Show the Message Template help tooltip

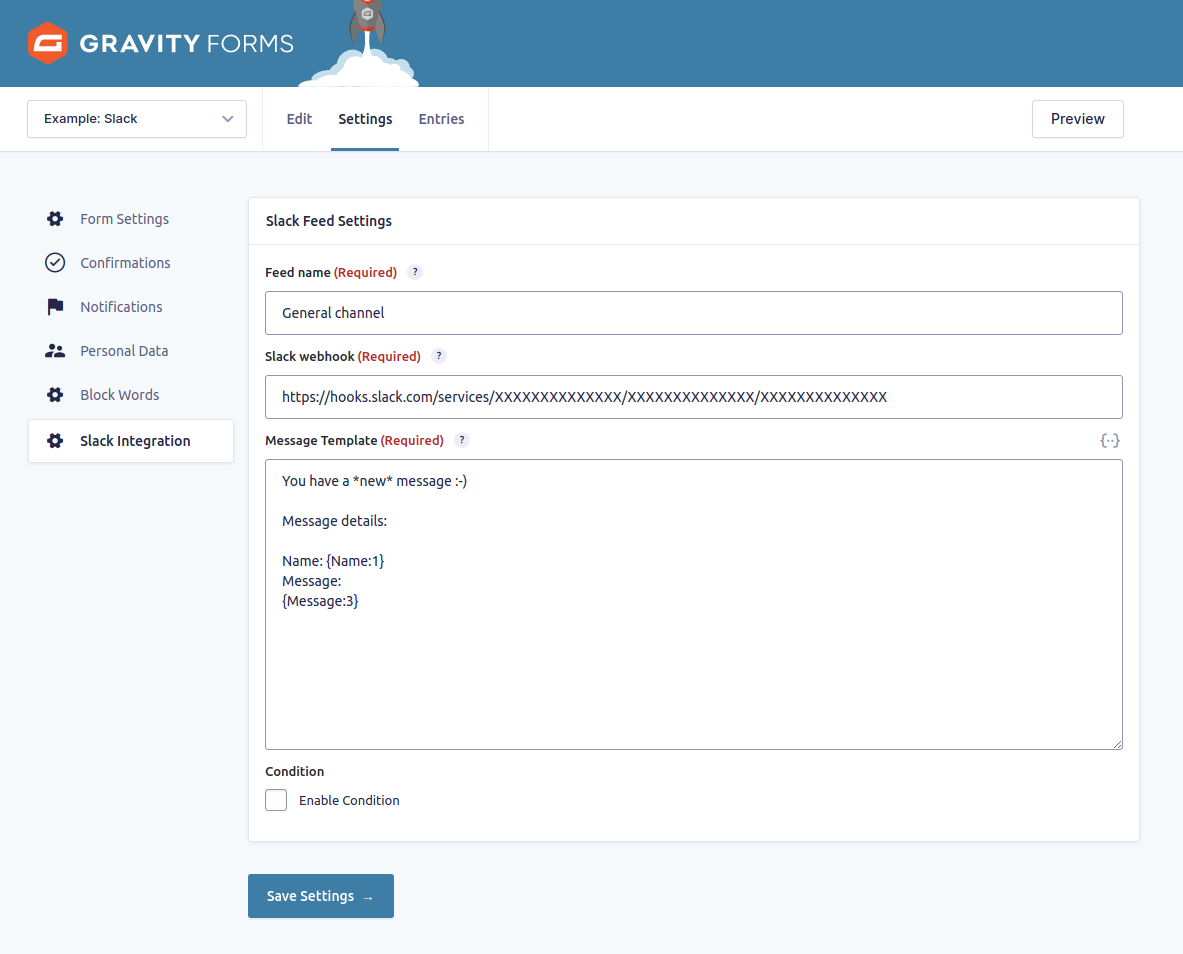pyautogui.click(x=461, y=440)
